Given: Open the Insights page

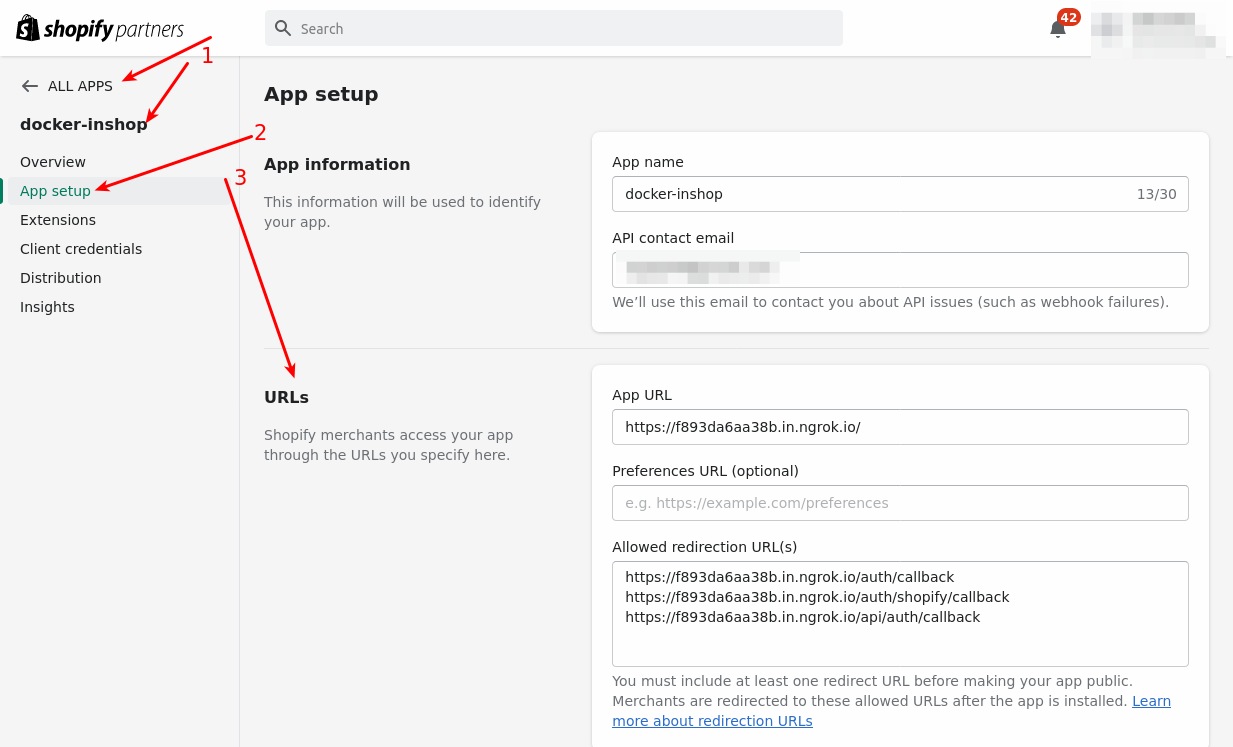Looking at the screenshot, I should [47, 307].
